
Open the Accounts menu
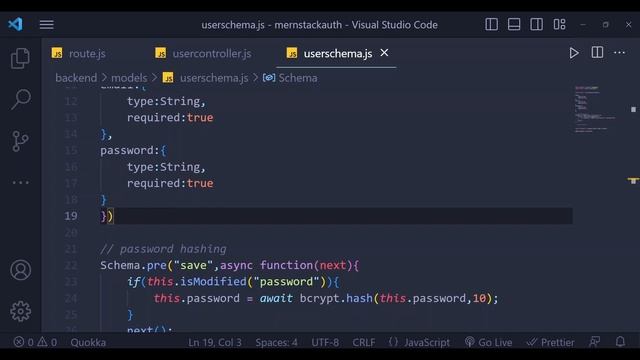[x=20, y=270]
